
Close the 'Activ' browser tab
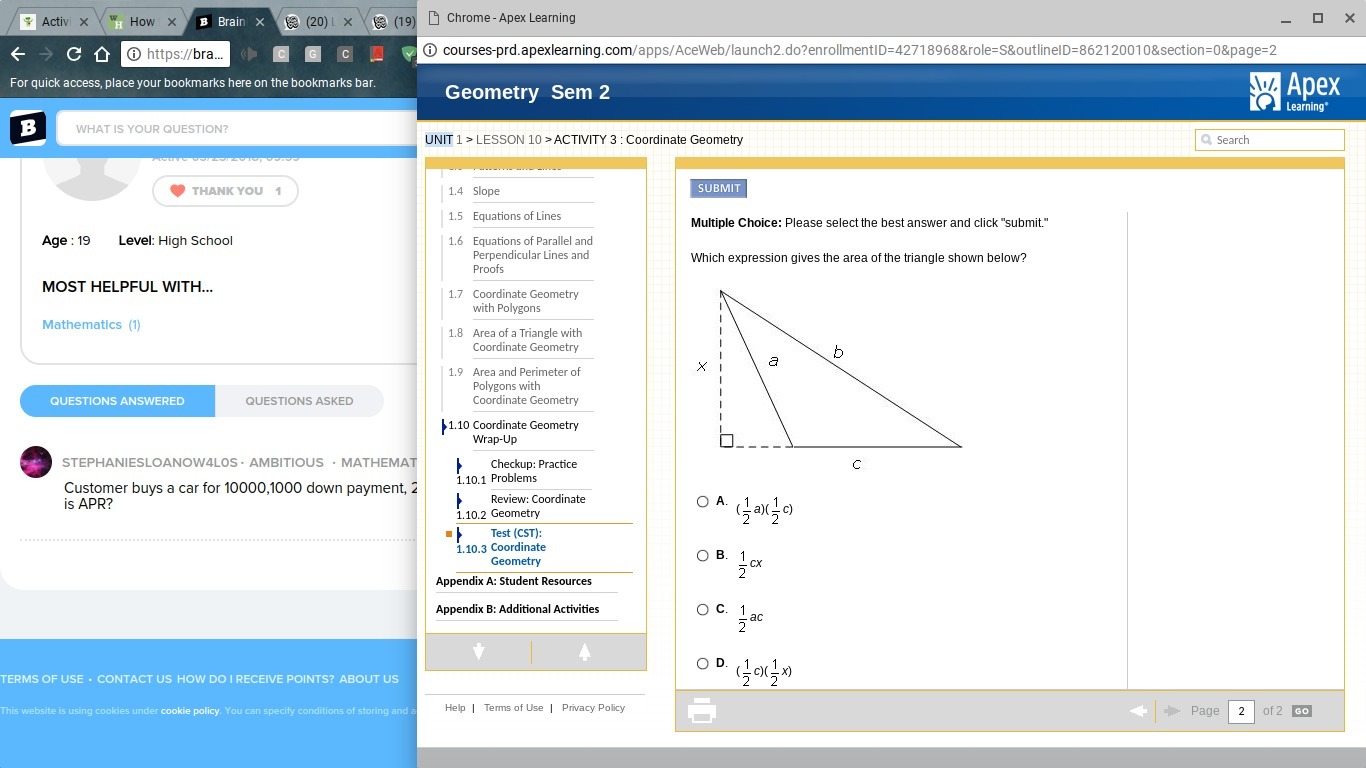pos(83,21)
